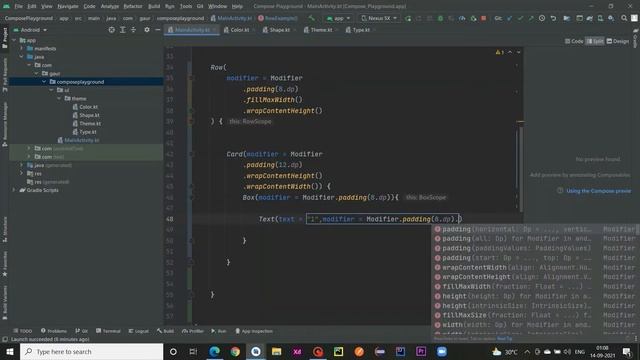The width and height of the screenshot is (640, 360).
Task: Switch to the Color.kt editor tab
Action: click(239, 30)
